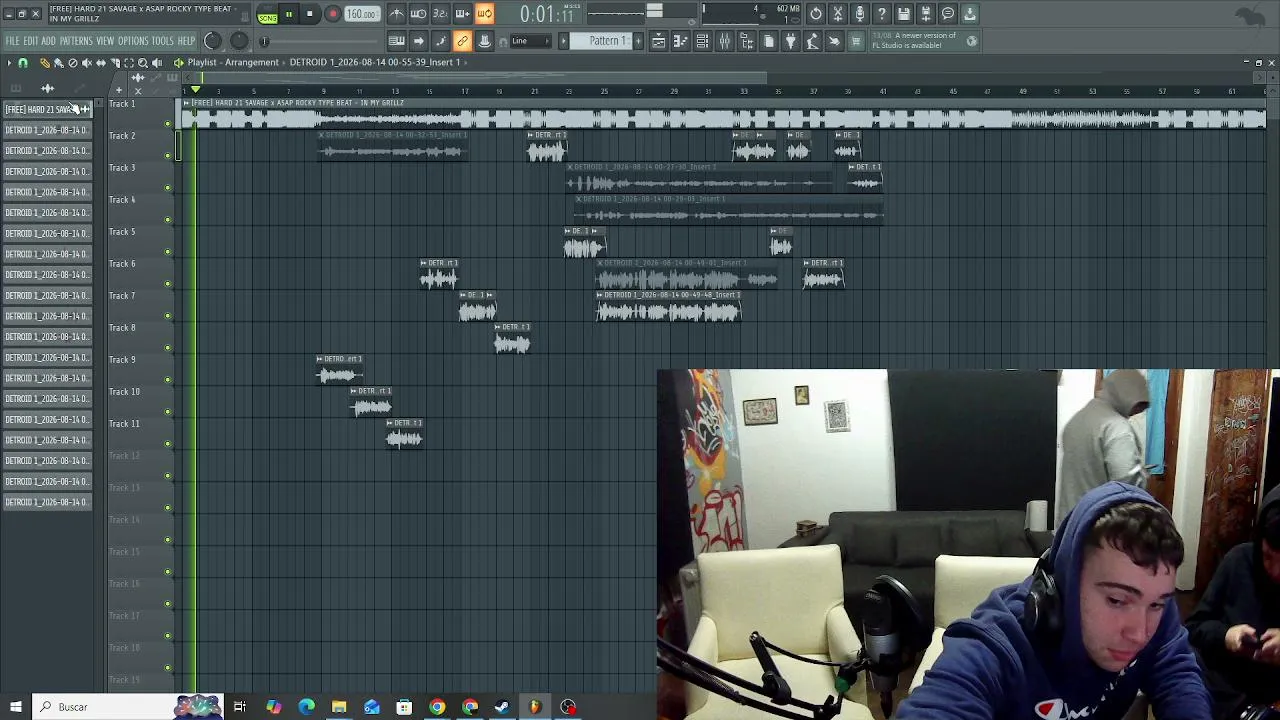The width and height of the screenshot is (1280, 720).
Task: Adjust the master volume knob
Action: tap(213, 41)
